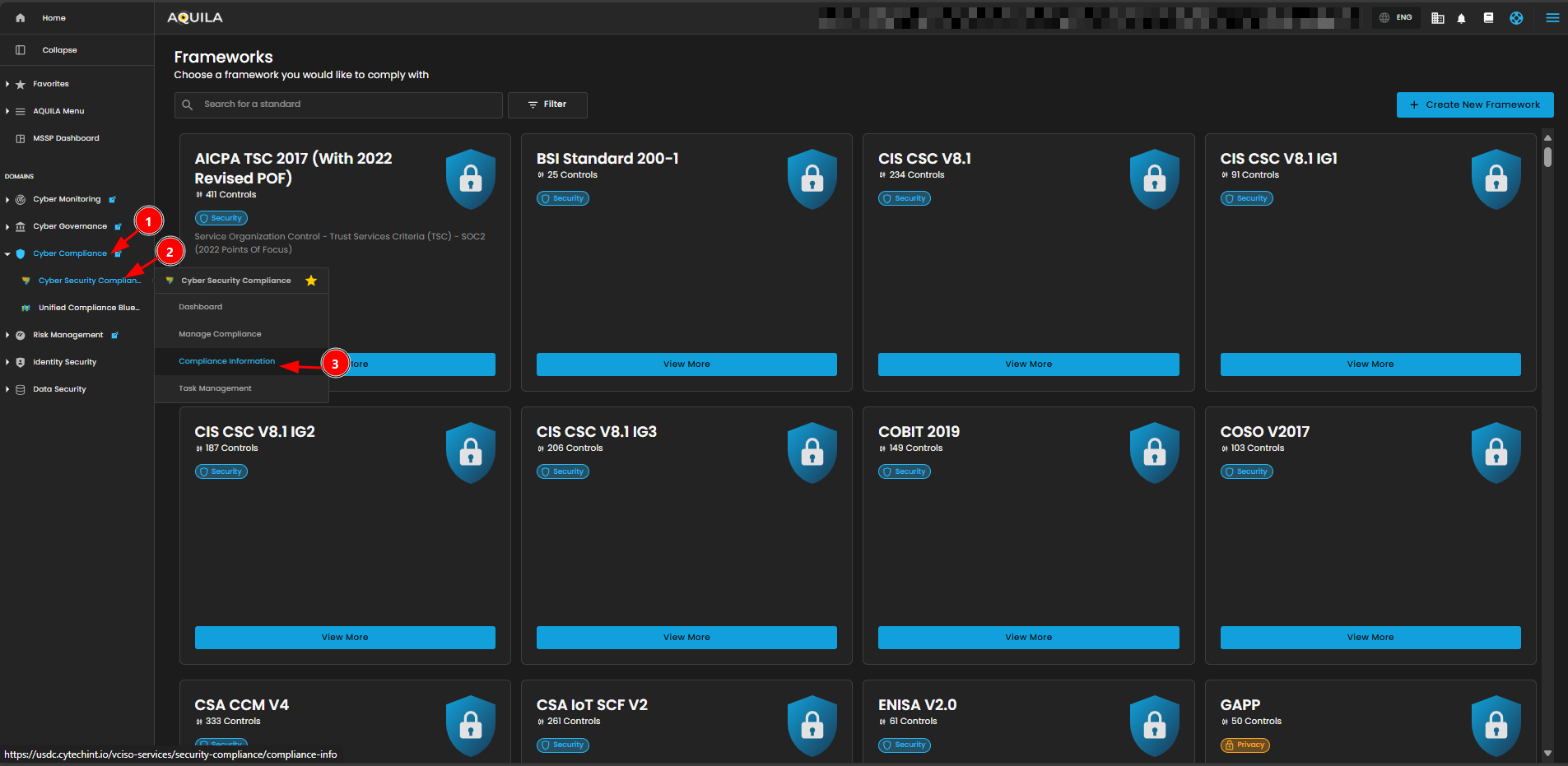Click View More on COBIT 2019 card
This screenshot has width=1568, height=766.
click(x=1028, y=638)
